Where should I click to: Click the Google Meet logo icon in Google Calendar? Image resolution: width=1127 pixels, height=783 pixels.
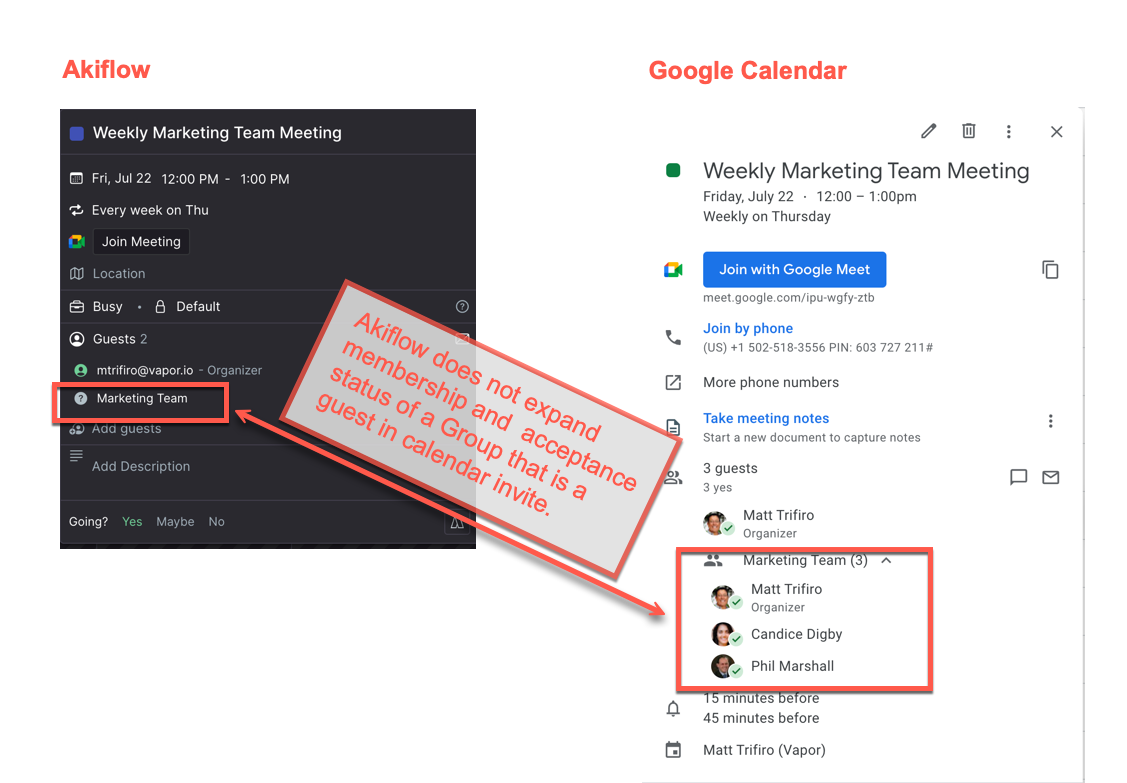673,270
